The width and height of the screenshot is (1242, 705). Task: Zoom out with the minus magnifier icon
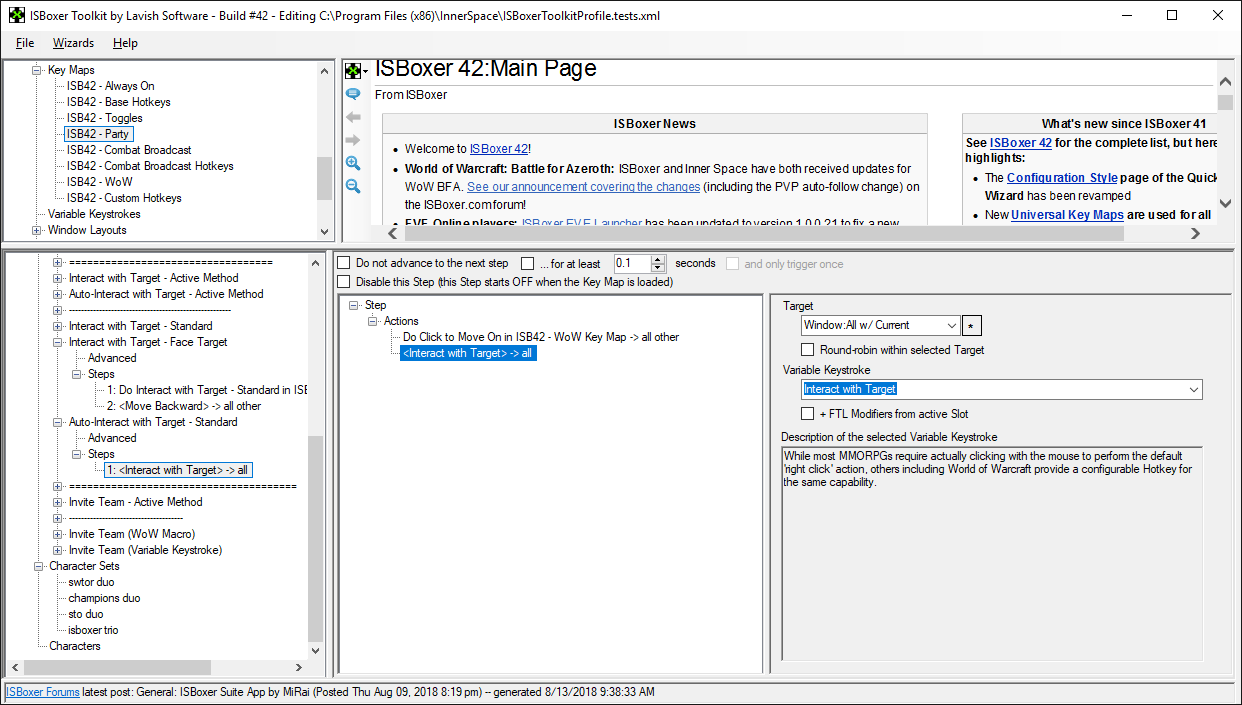coord(353,186)
